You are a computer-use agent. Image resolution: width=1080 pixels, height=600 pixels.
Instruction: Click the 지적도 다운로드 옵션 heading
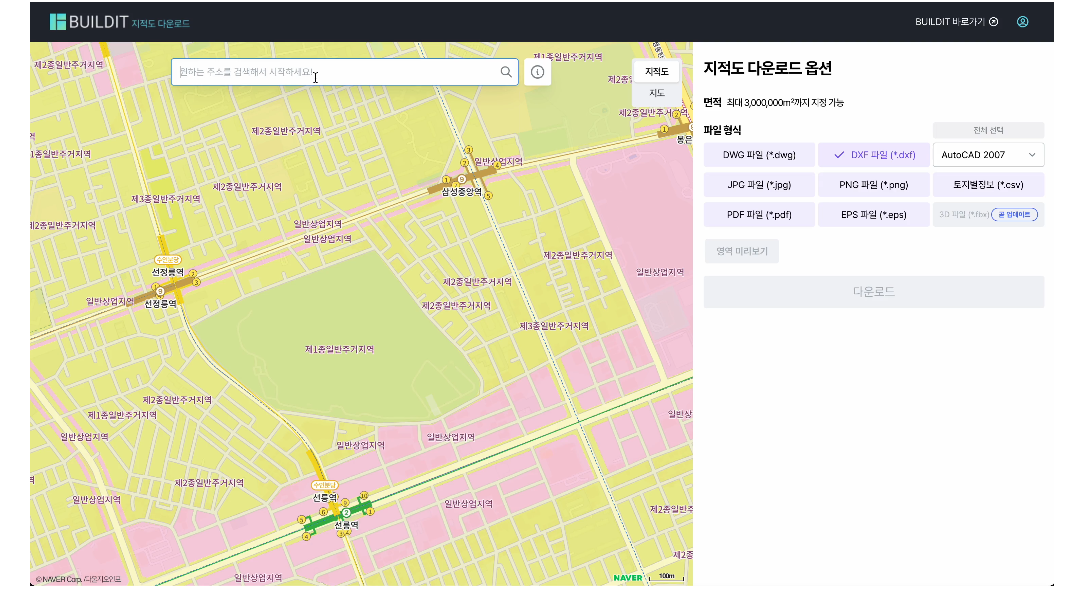pyautogui.click(x=767, y=68)
